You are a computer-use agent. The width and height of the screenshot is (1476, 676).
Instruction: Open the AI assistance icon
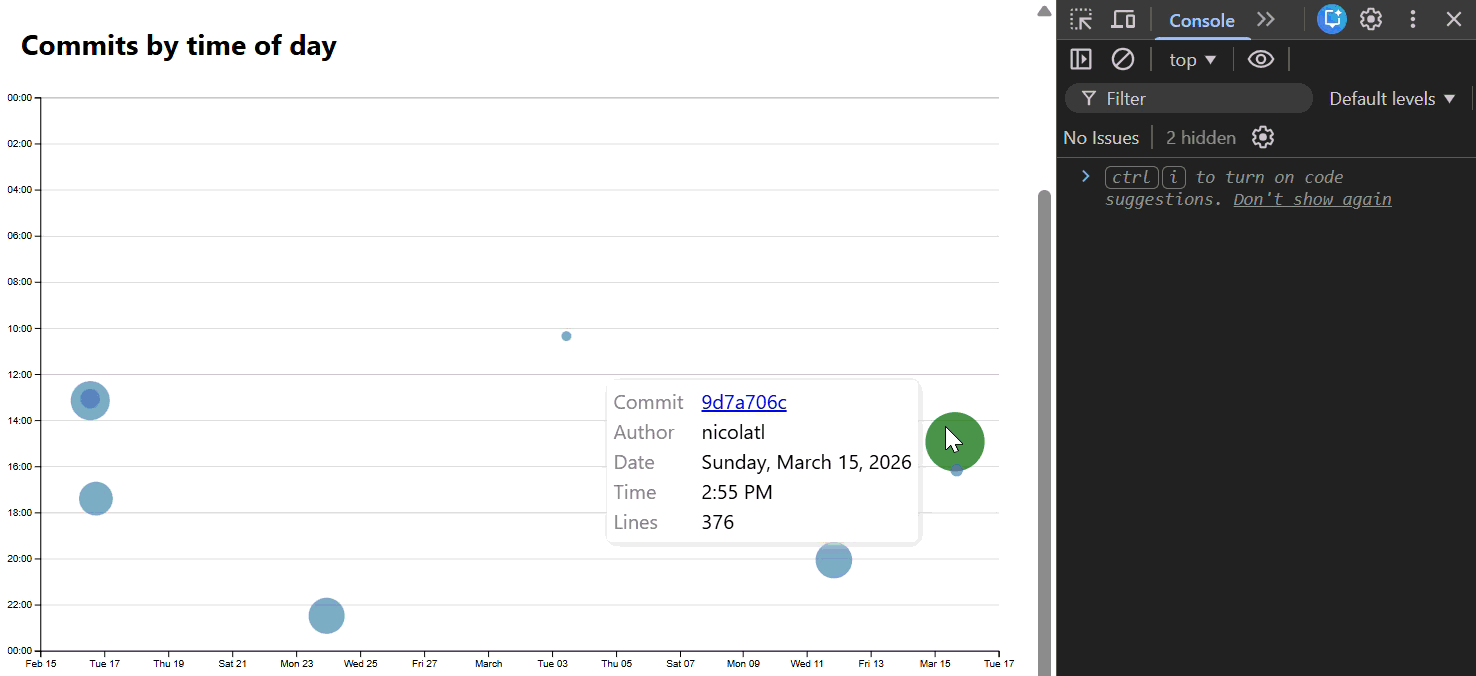[1331, 19]
